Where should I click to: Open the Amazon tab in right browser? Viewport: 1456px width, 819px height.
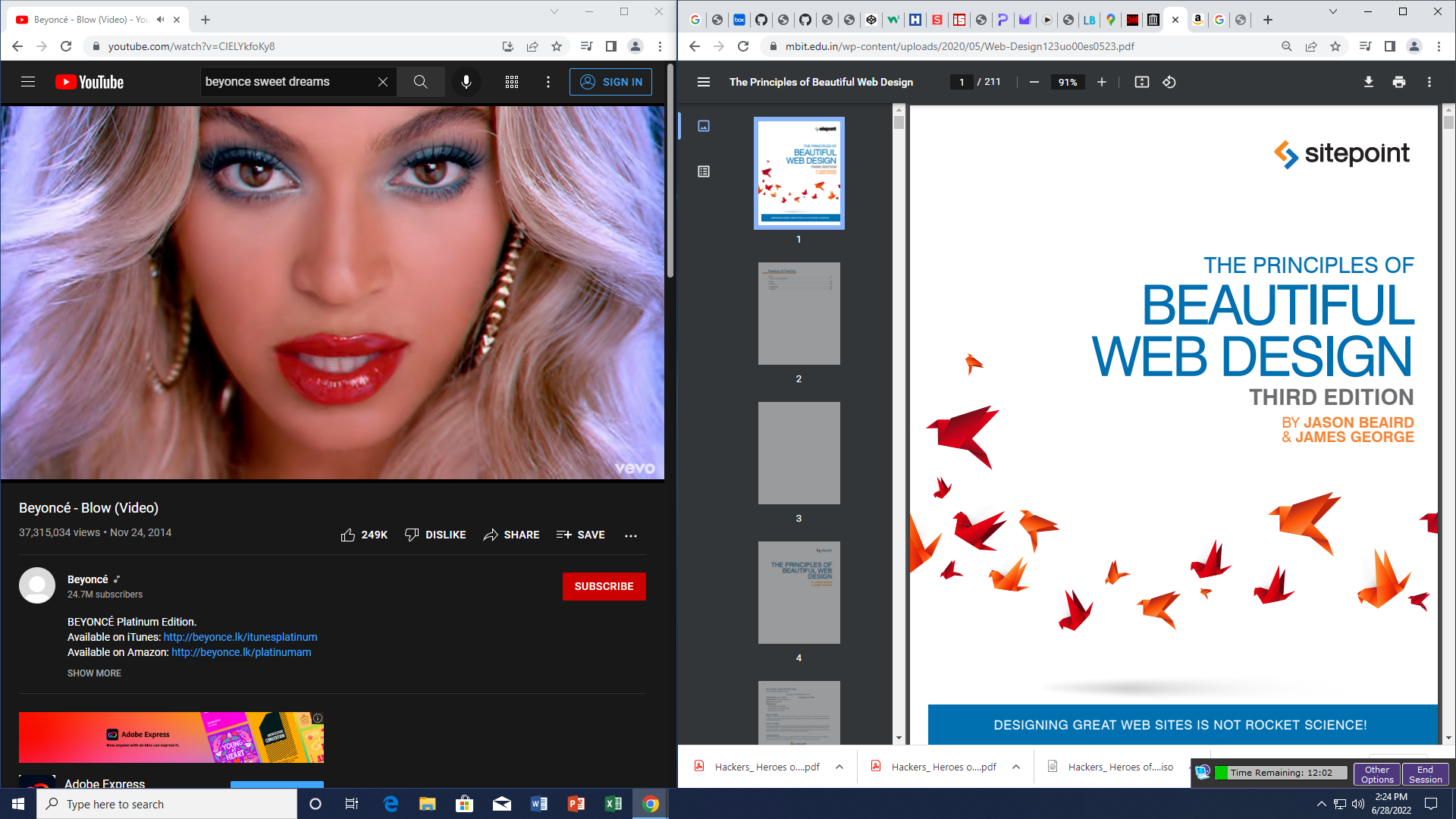pos(1197,20)
